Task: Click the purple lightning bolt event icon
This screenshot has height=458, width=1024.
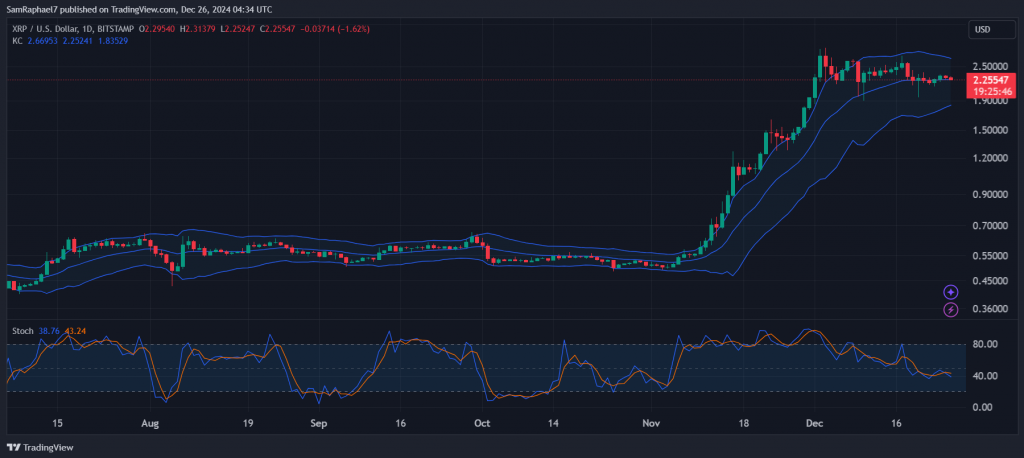Action: tap(950, 310)
